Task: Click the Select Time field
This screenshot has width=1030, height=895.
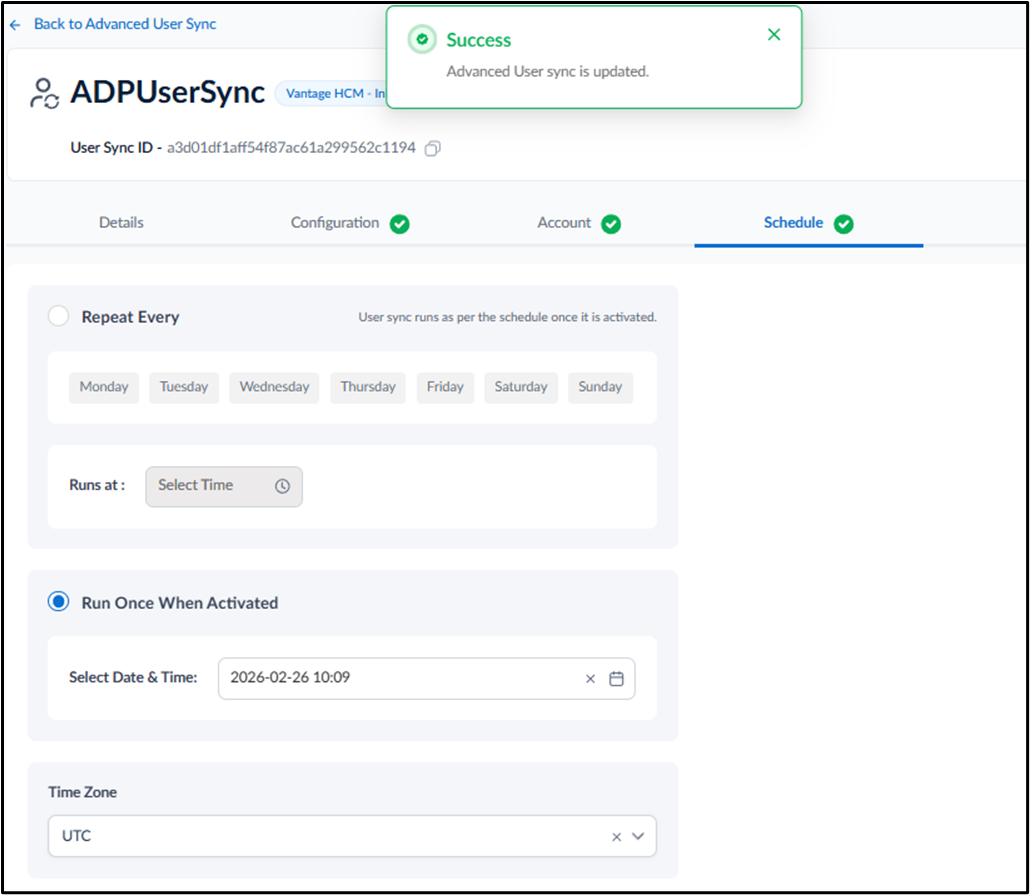Action: pyautogui.click(x=224, y=486)
